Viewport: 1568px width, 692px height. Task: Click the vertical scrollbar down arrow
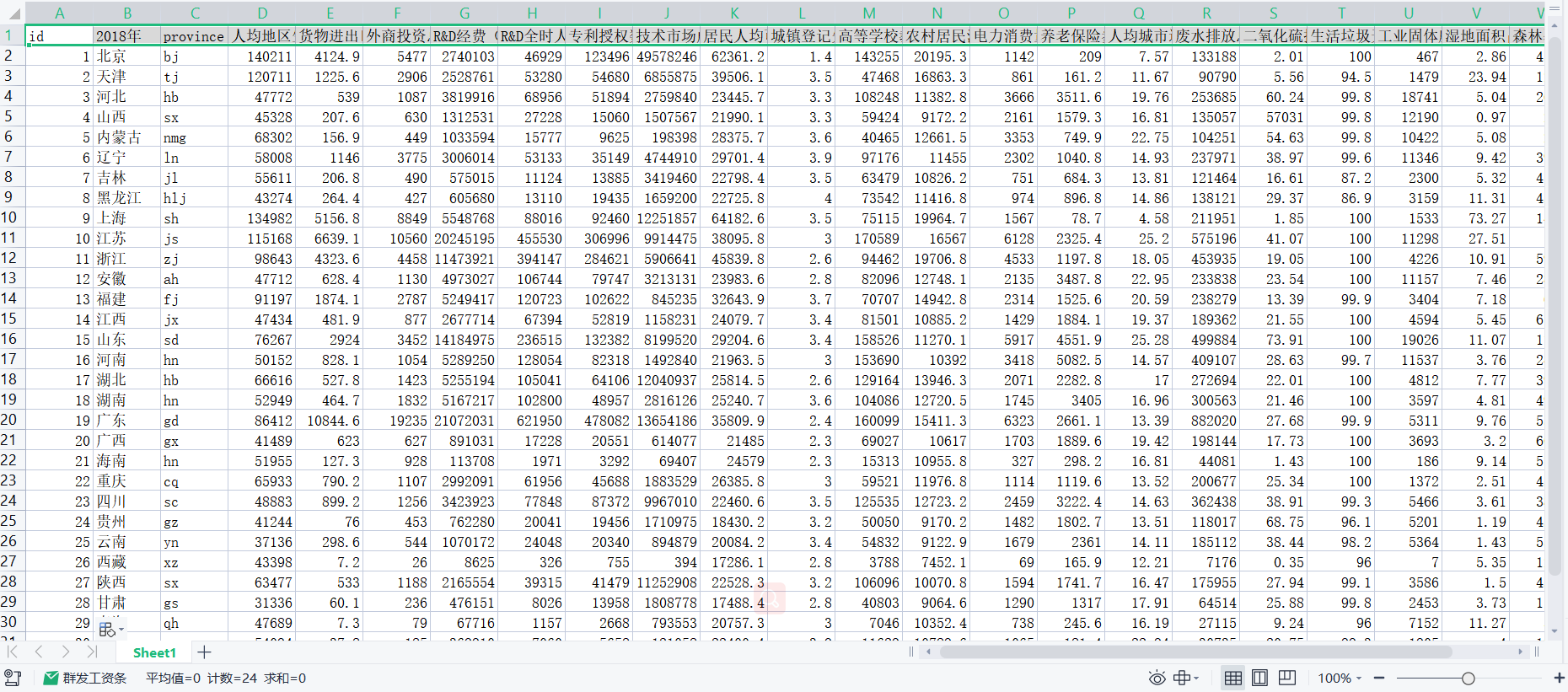pyautogui.click(x=1555, y=630)
